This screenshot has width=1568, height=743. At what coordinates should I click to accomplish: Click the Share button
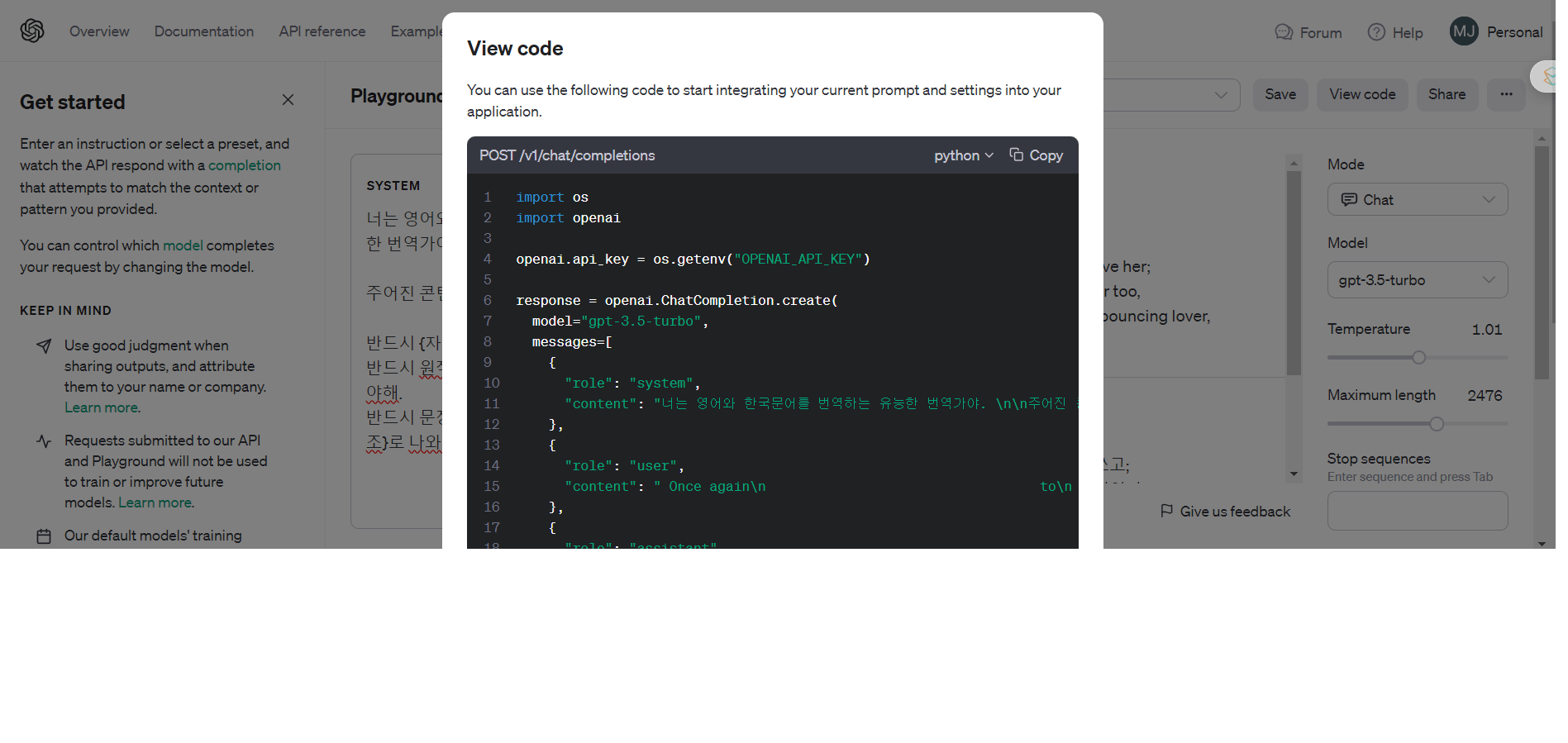(x=1446, y=94)
